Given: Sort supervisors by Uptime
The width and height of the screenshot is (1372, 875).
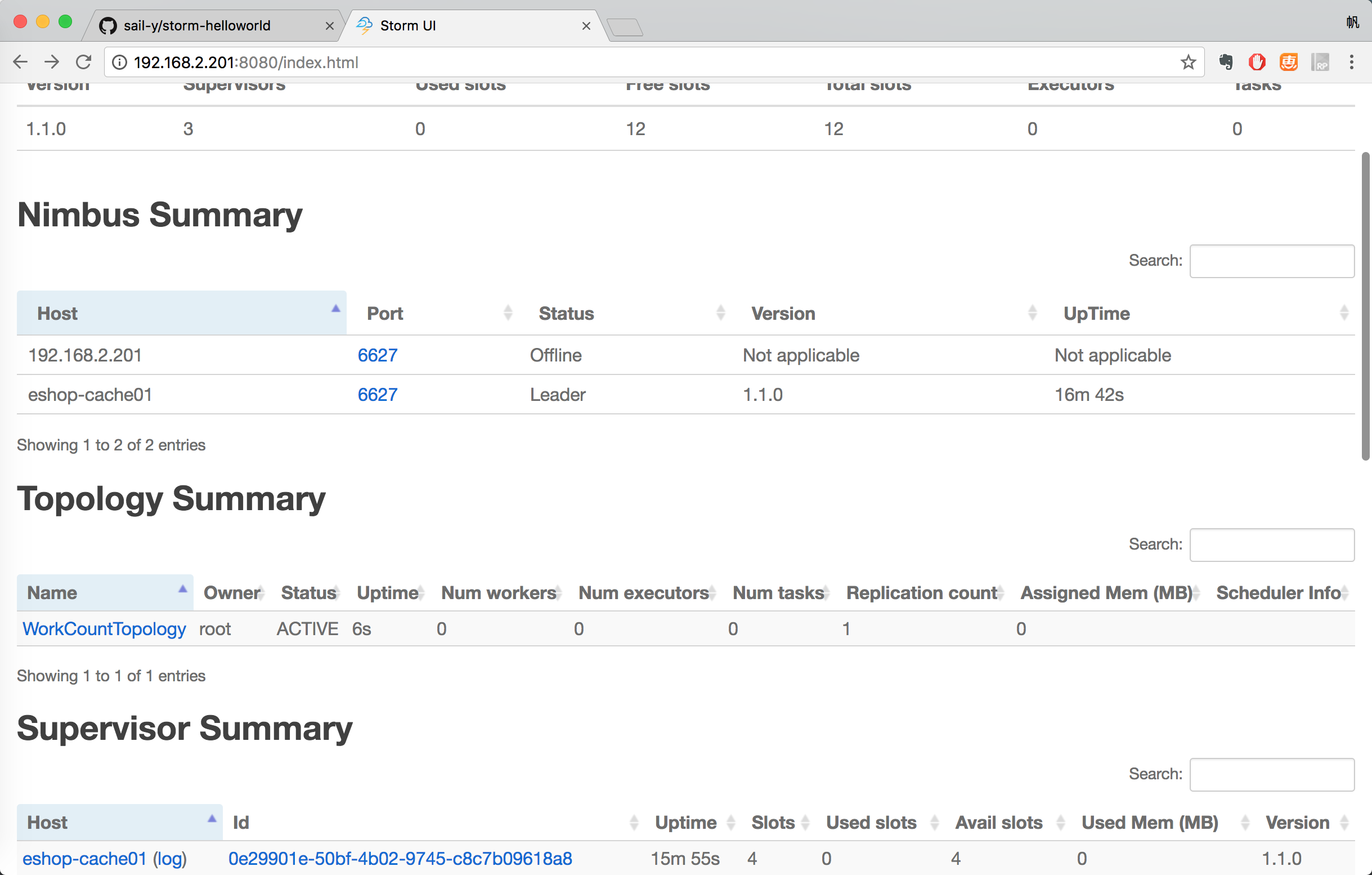Looking at the screenshot, I should (693, 823).
